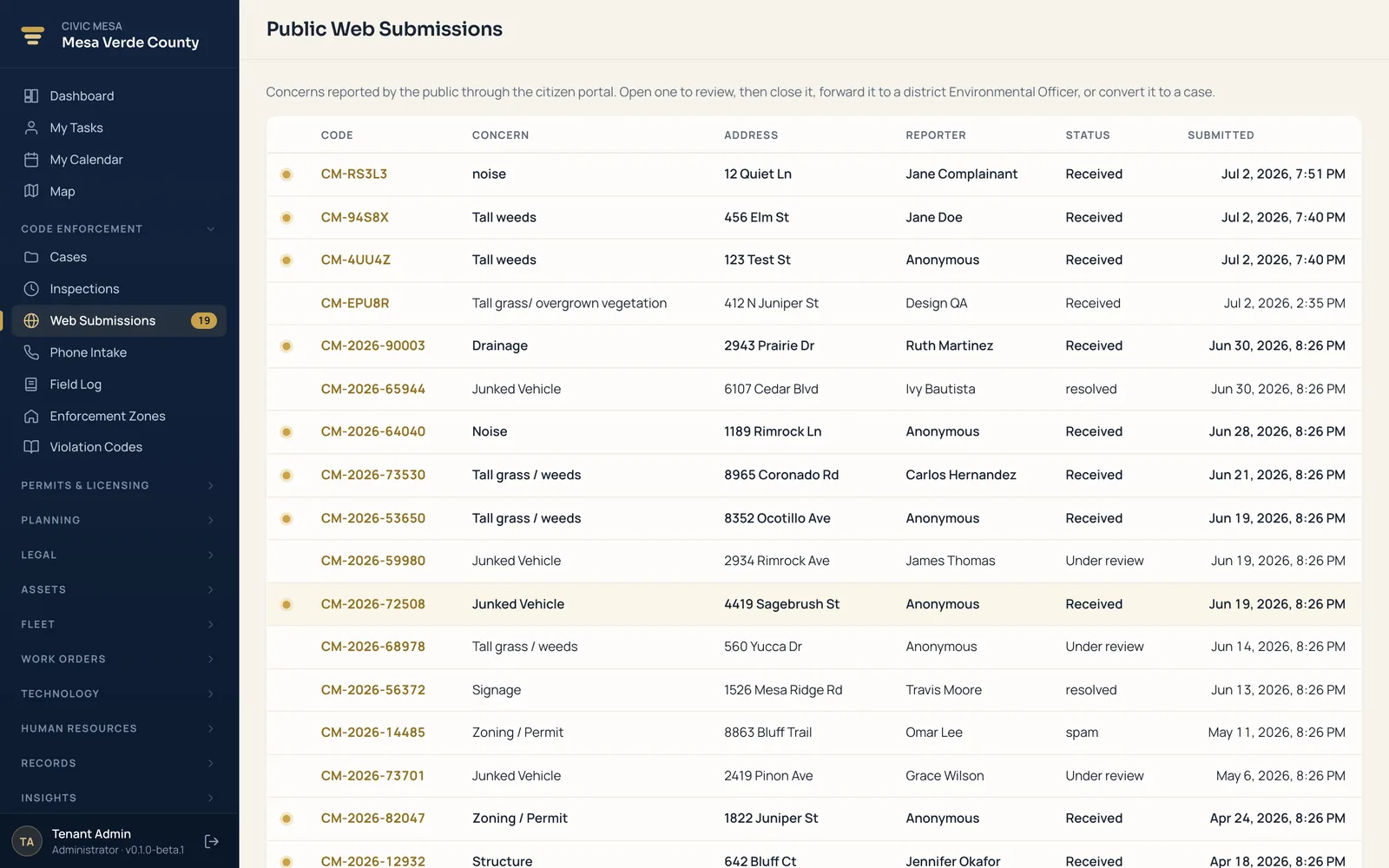This screenshot has width=1389, height=868.
Task: Open the Inspections menu item
Action: click(119, 289)
